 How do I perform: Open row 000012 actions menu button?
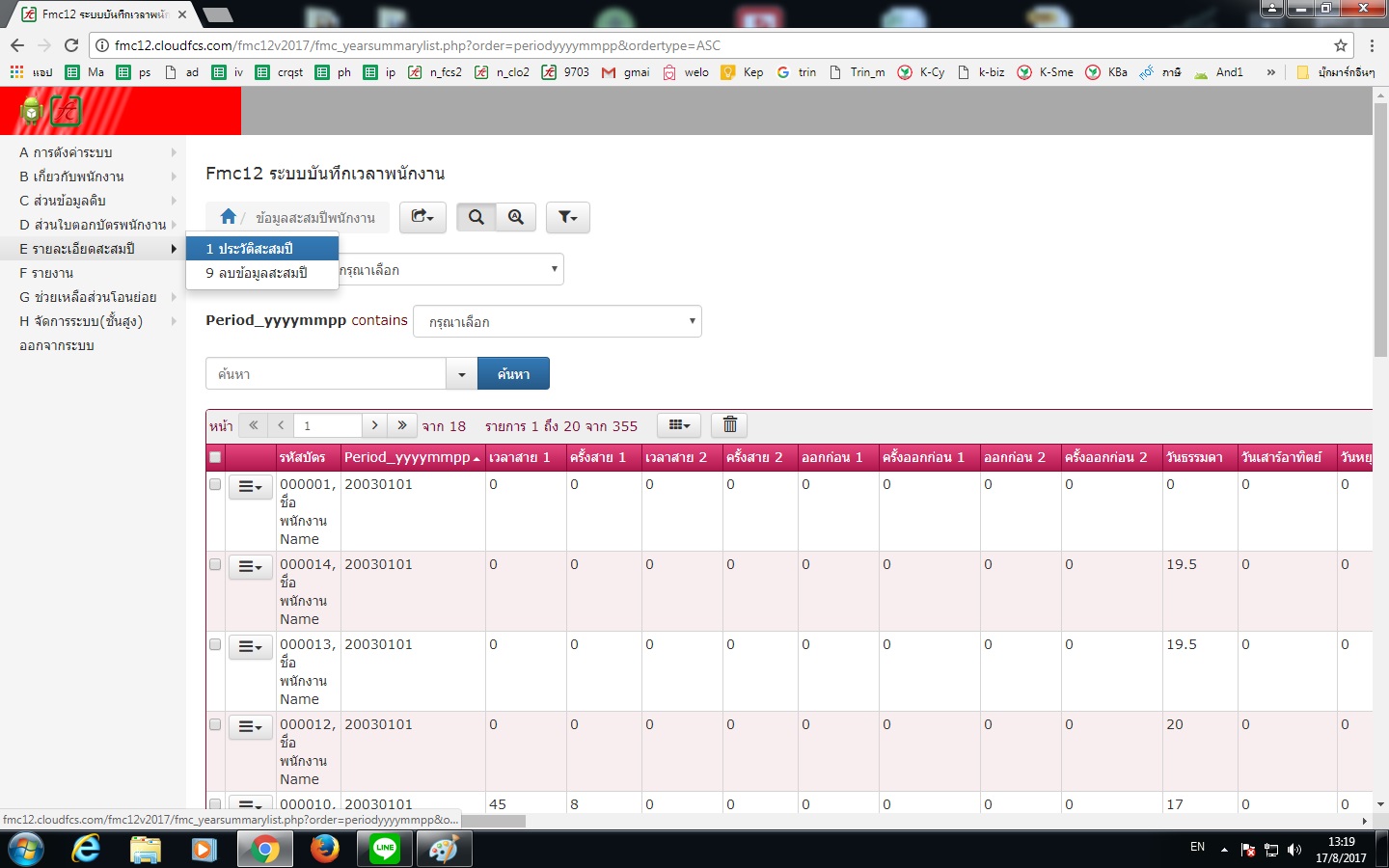coord(251,727)
